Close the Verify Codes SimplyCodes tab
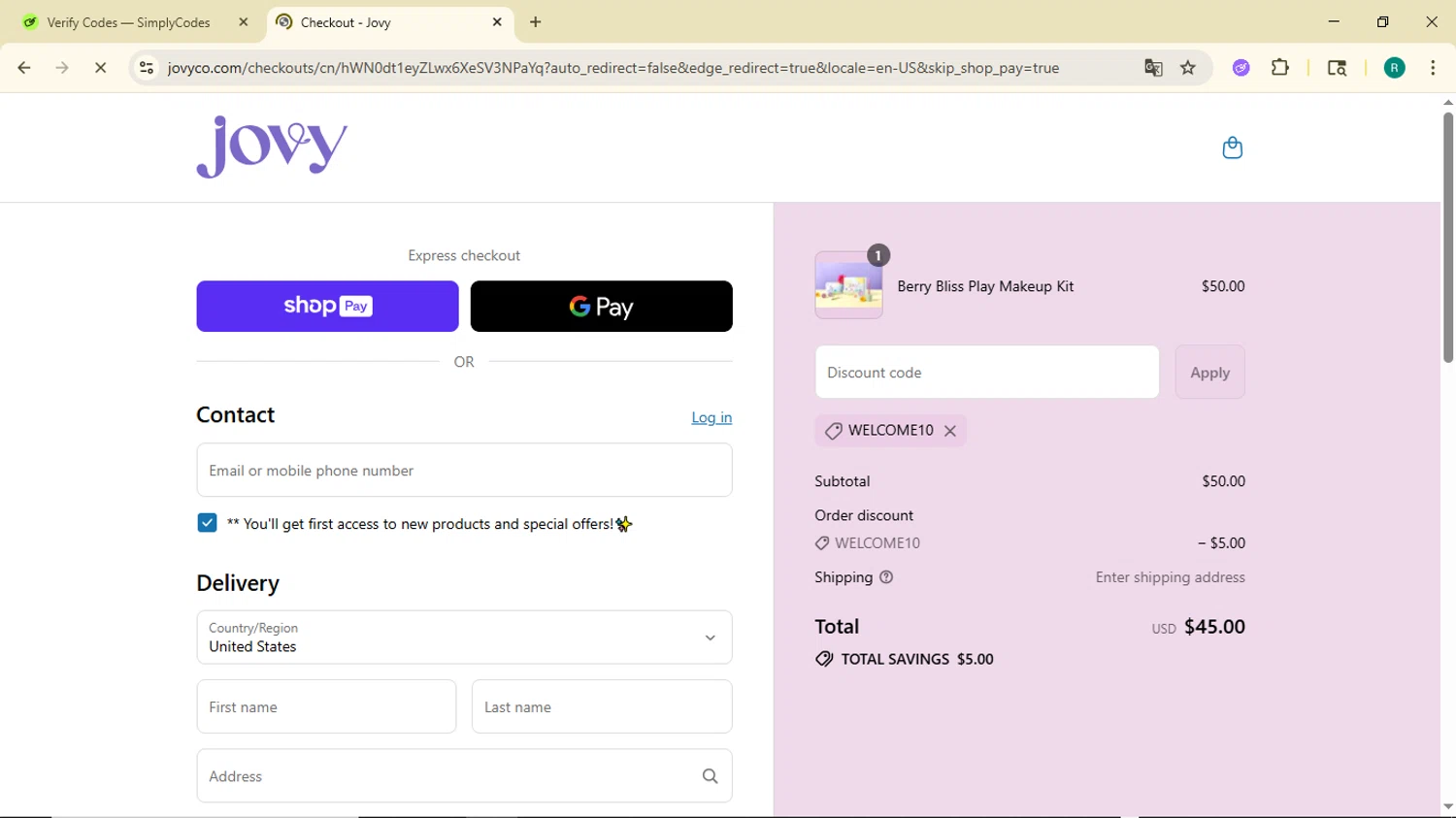 coord(244,22)
